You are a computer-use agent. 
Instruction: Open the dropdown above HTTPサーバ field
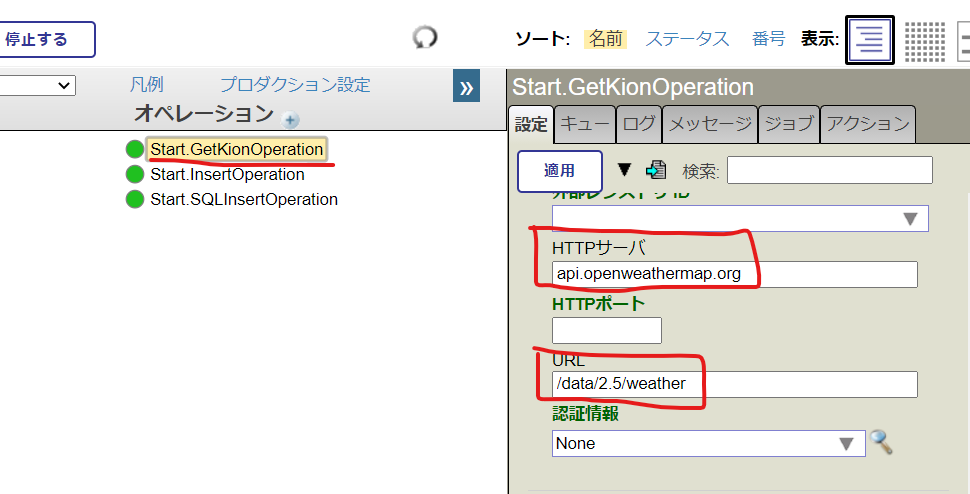[x=740, y=218]
